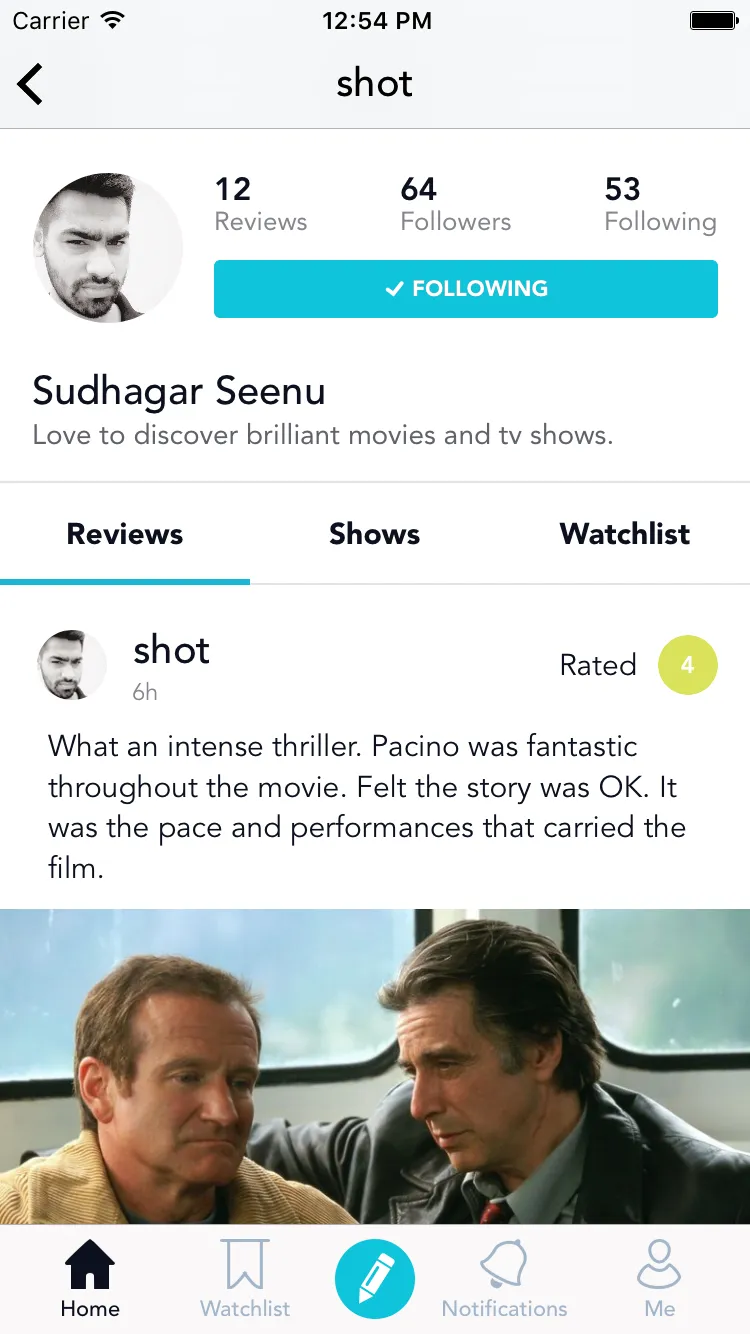Switch to the Shows tab
This screenshot has width=750, height=1334.
tap(375, 534)
